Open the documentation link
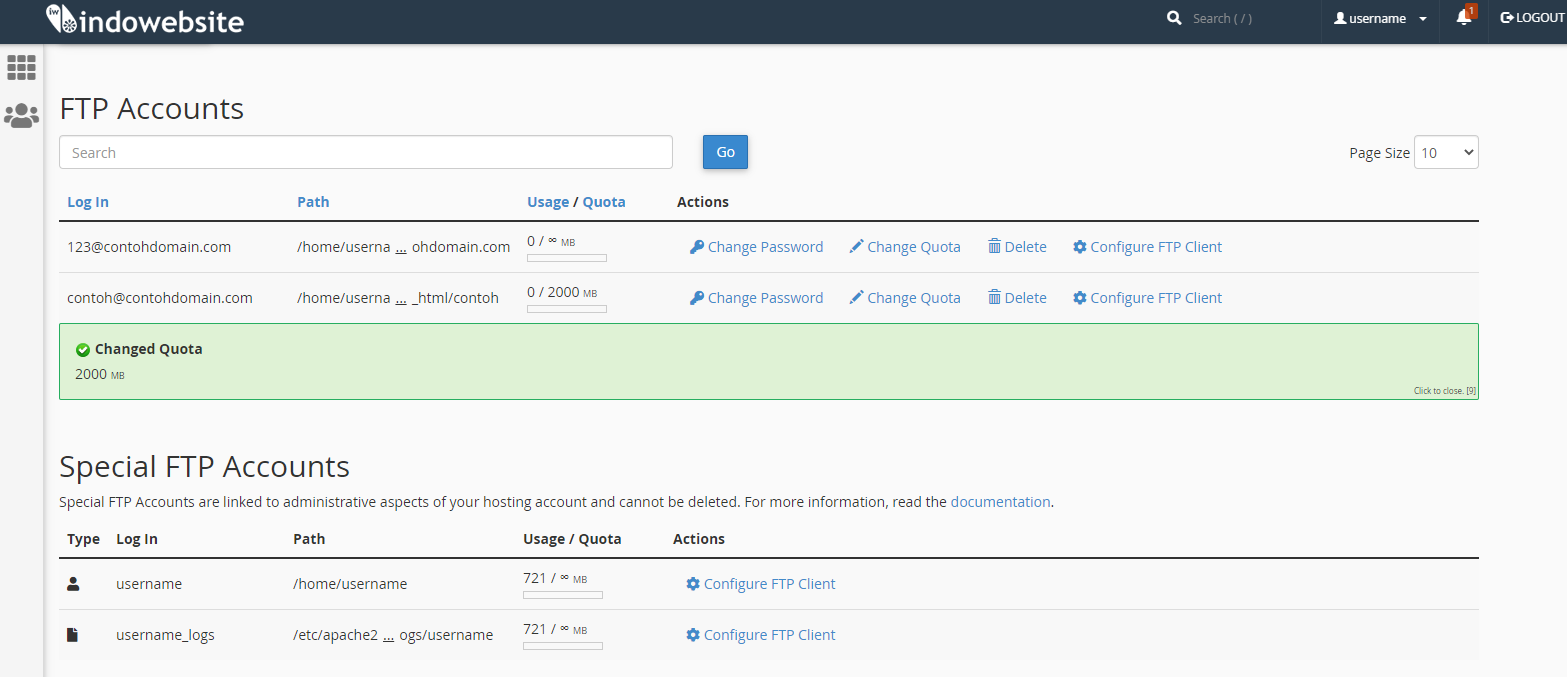The height and width of the screenshot is (677, 1567). click(1000, 502)
